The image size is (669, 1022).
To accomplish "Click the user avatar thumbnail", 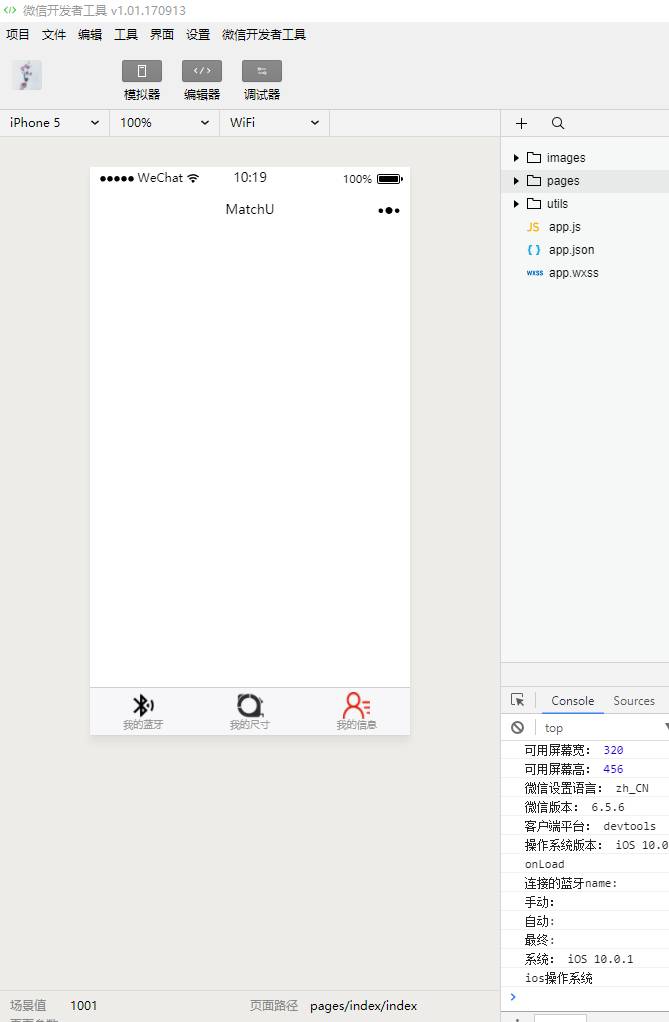I will [x=27, y=74].
